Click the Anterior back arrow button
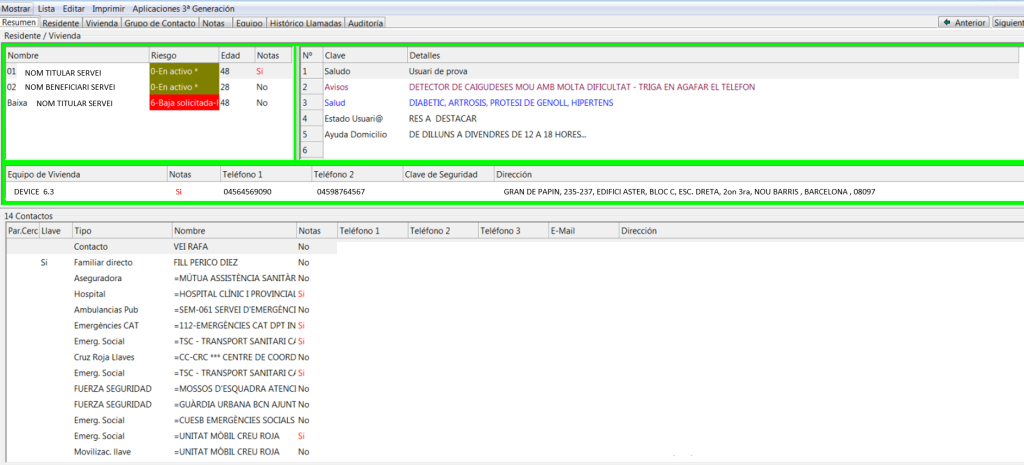This screenshot has width=1024, height=465. pyautogui.click(x=963, y=22)
